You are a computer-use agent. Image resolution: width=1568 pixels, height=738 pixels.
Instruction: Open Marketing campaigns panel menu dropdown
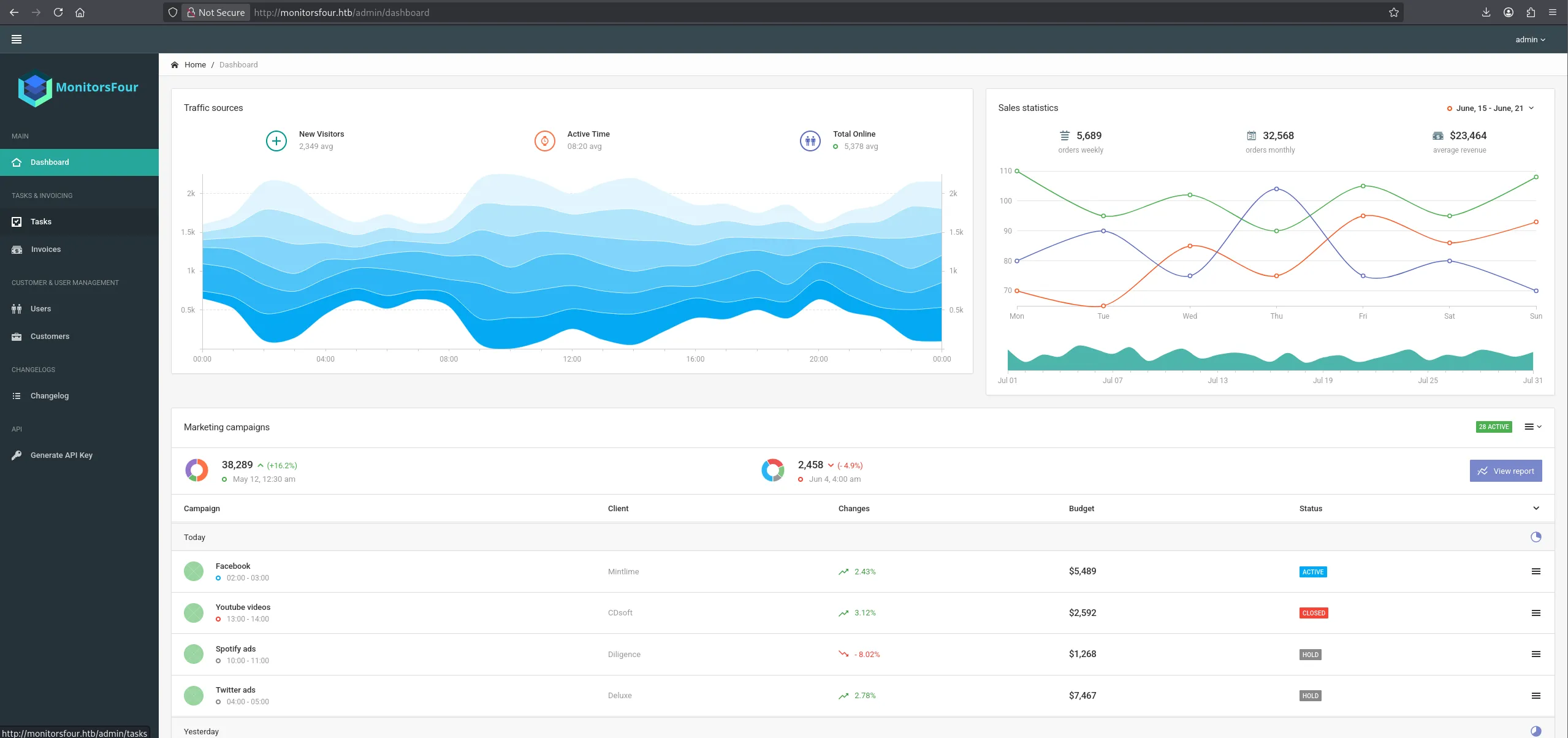pyautogui.click(x=1532, y=427)
